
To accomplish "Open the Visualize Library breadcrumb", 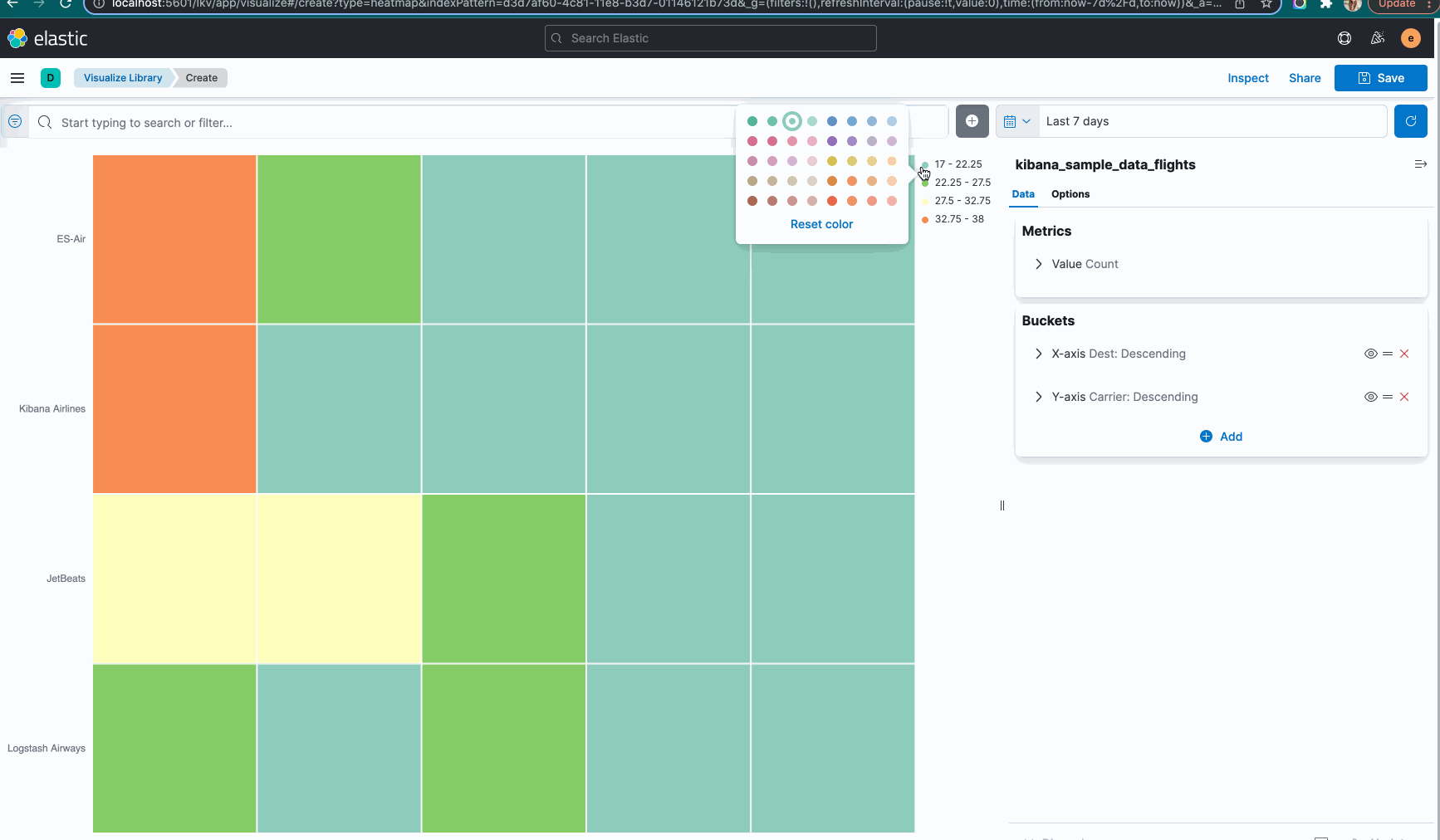I will pyautogui.click(x=122, y=77).
